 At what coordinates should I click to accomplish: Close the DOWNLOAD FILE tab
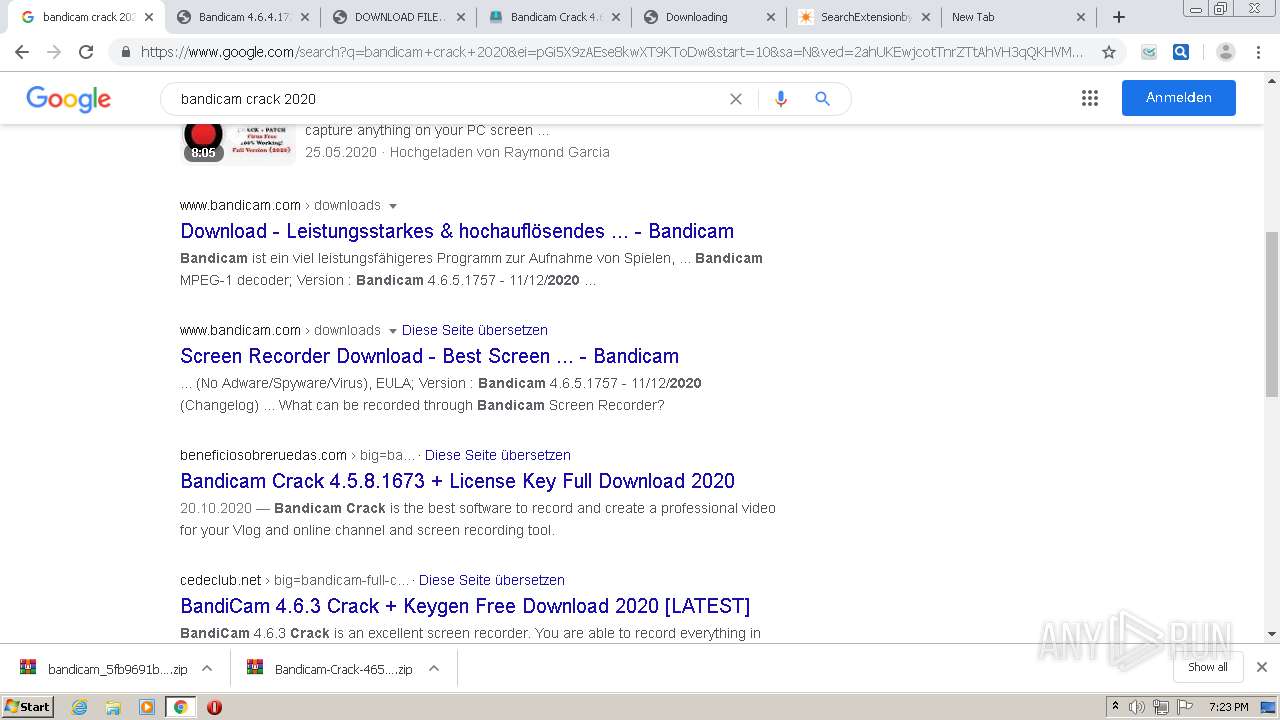[x=461, y=17]
